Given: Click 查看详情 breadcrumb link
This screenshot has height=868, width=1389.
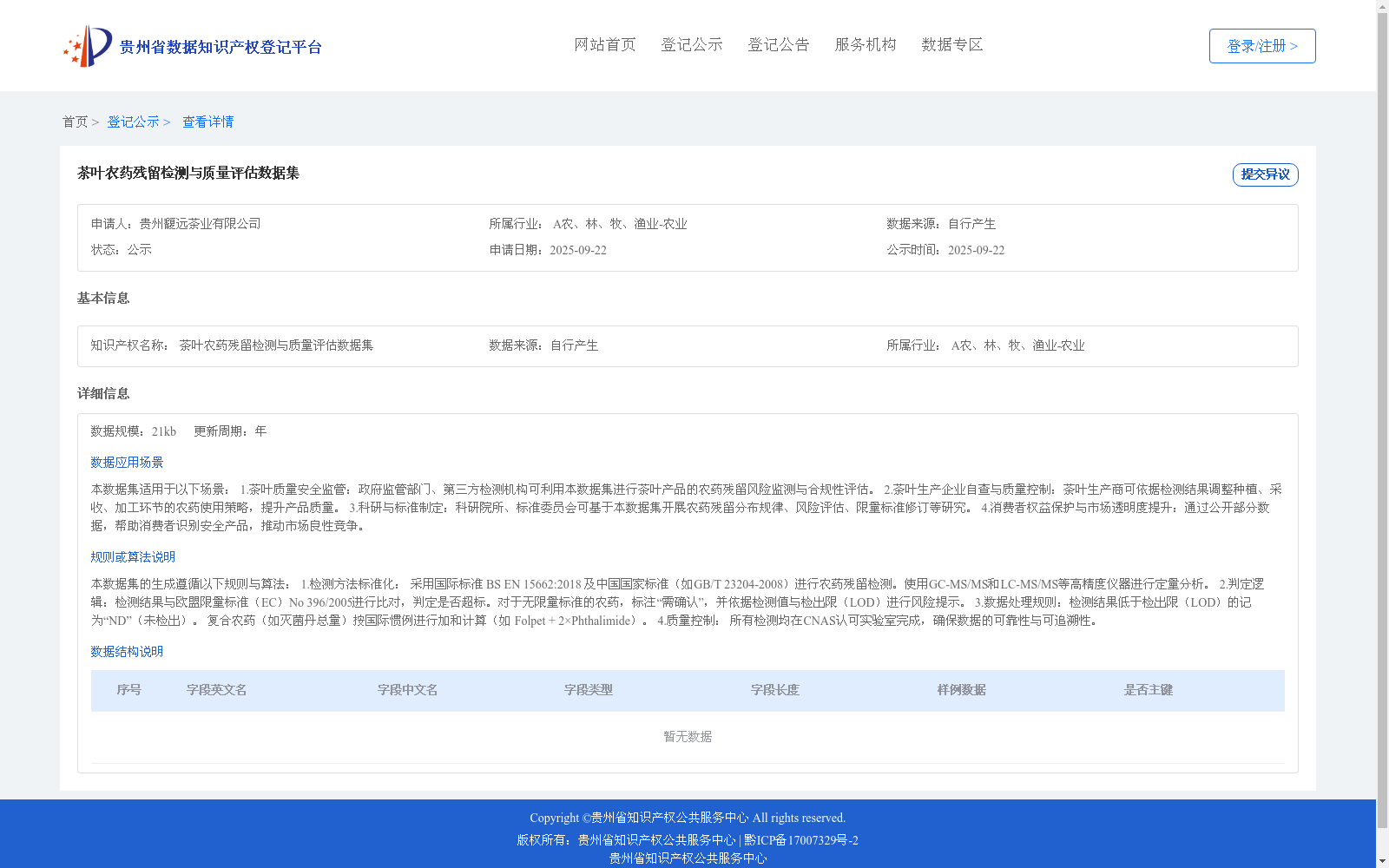Looking at the screenshot, I should click(x=207, y=122).
